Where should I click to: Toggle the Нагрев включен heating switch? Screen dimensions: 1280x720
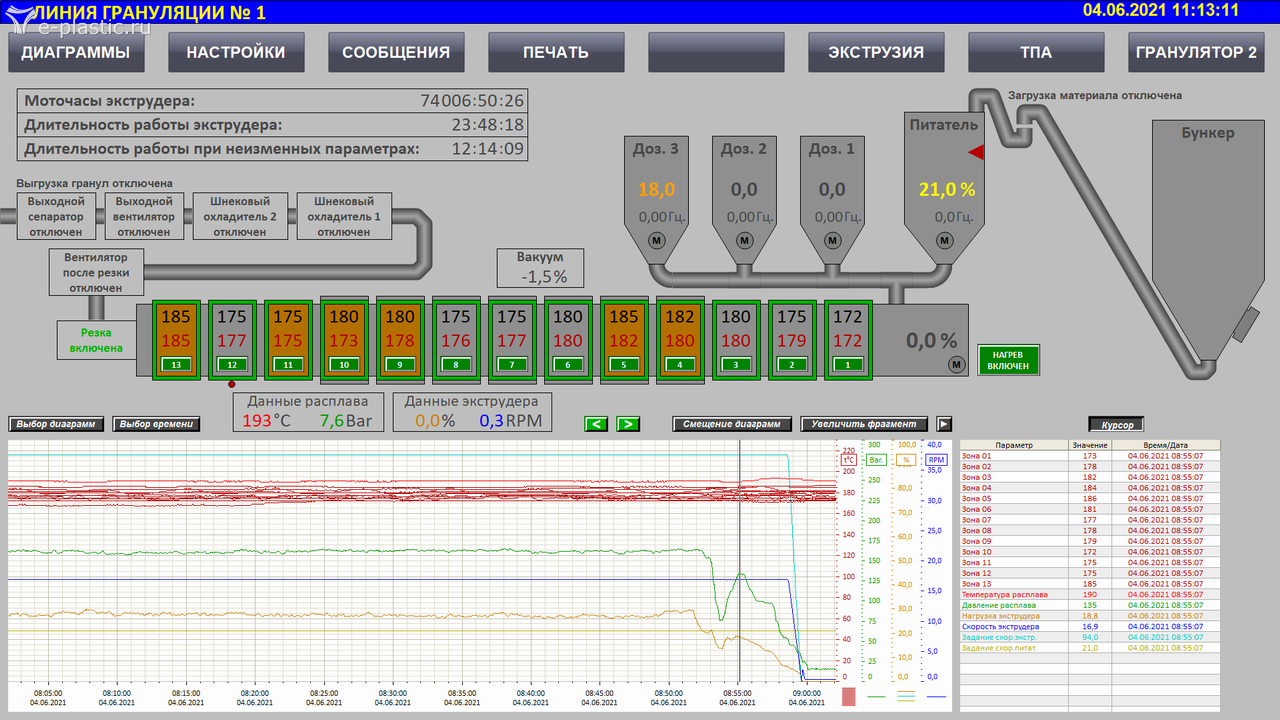pos(1008,360)
